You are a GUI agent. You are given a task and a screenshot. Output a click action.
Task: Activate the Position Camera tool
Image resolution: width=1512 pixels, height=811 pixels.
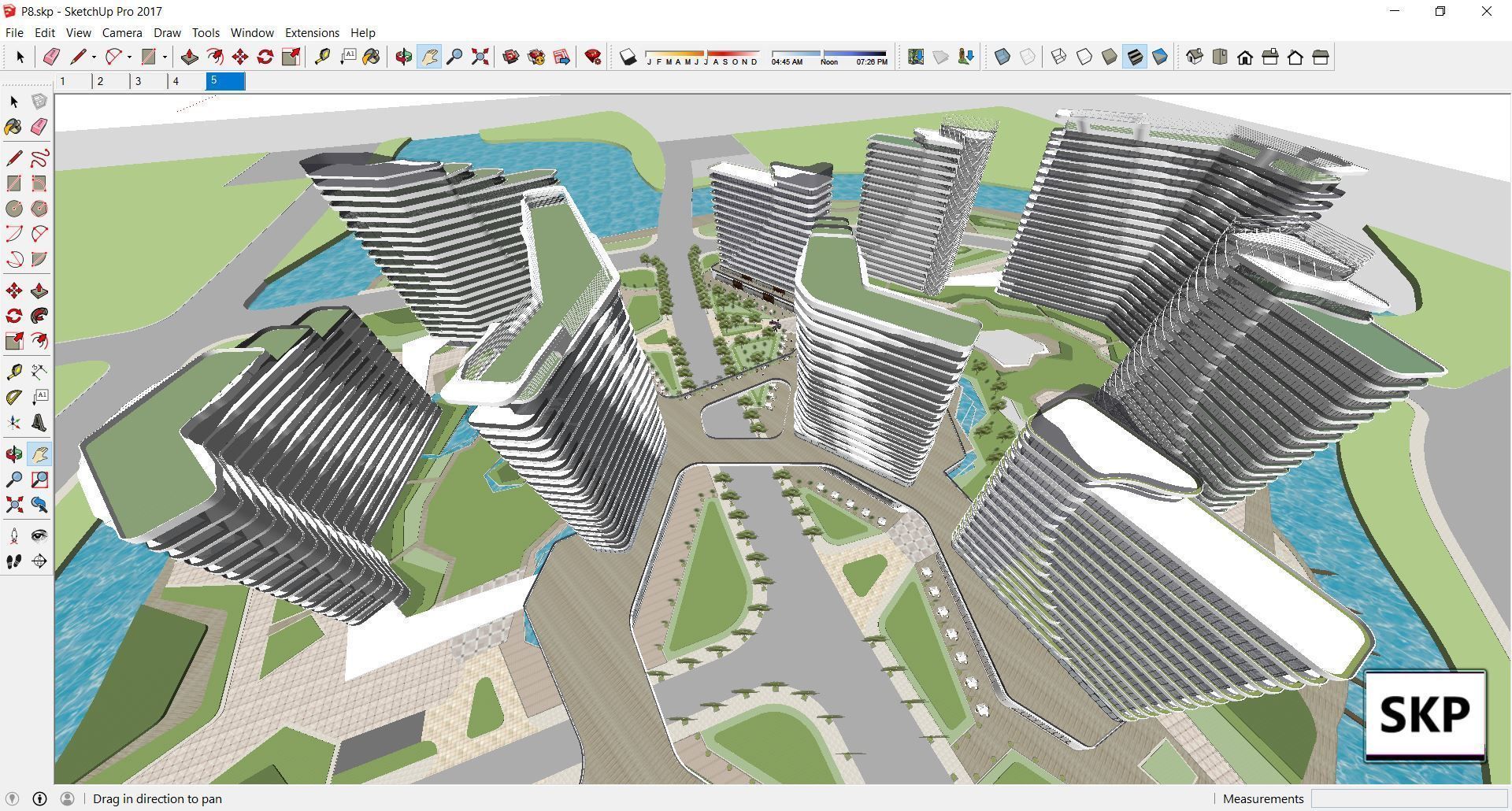pyautogui.click(x=14, y=536)
